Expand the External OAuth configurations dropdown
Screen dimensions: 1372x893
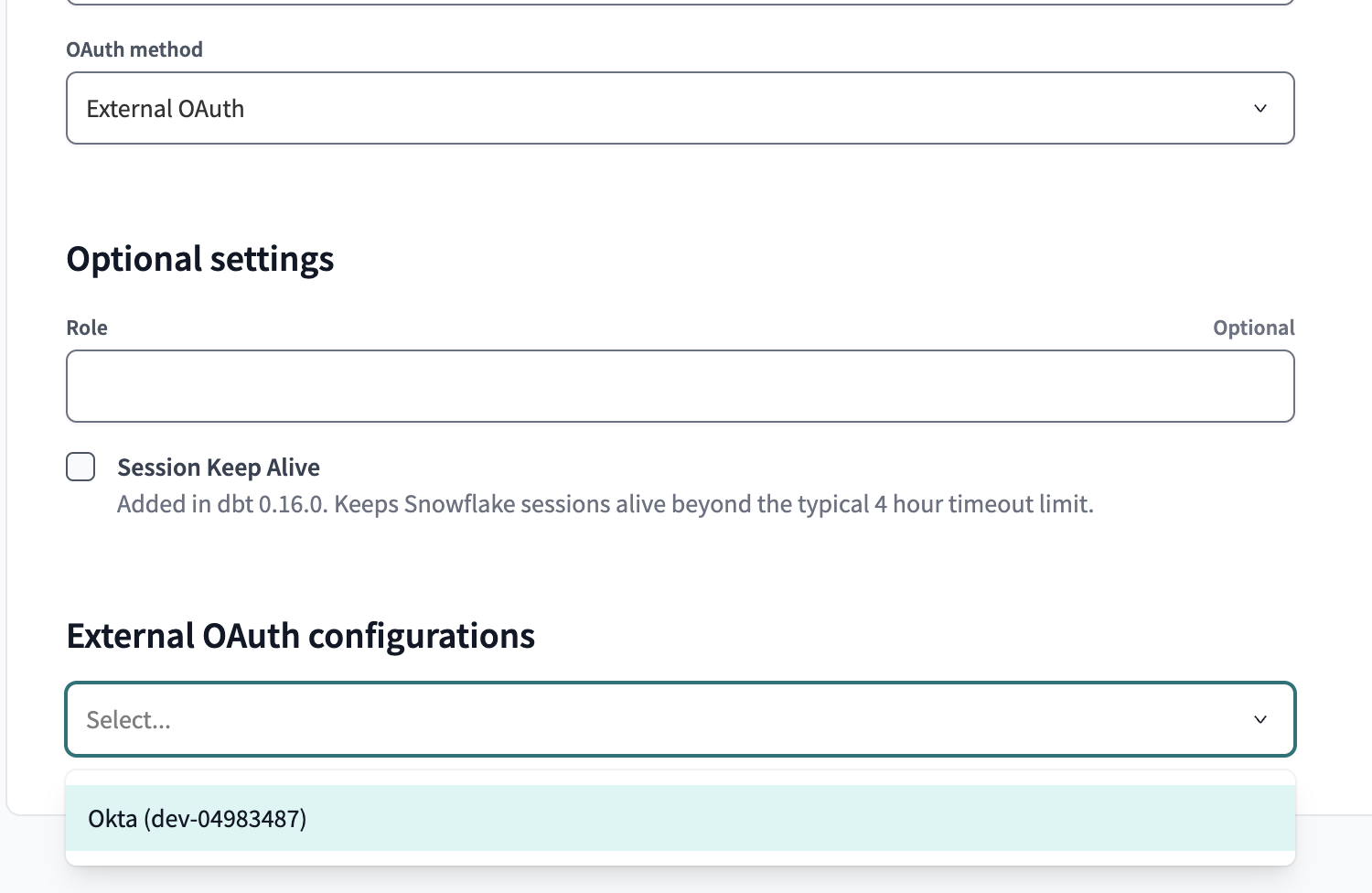pos(680,719)
